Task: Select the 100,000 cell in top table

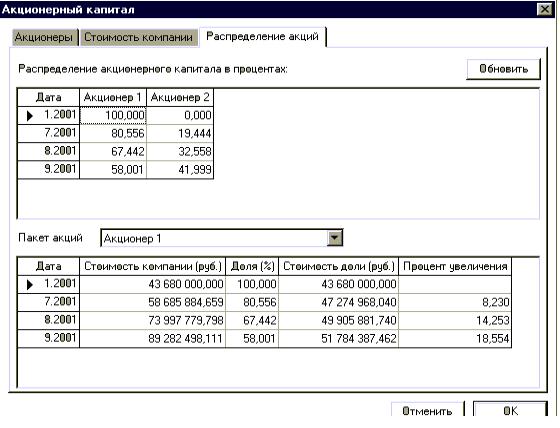Action: (113, 115)
